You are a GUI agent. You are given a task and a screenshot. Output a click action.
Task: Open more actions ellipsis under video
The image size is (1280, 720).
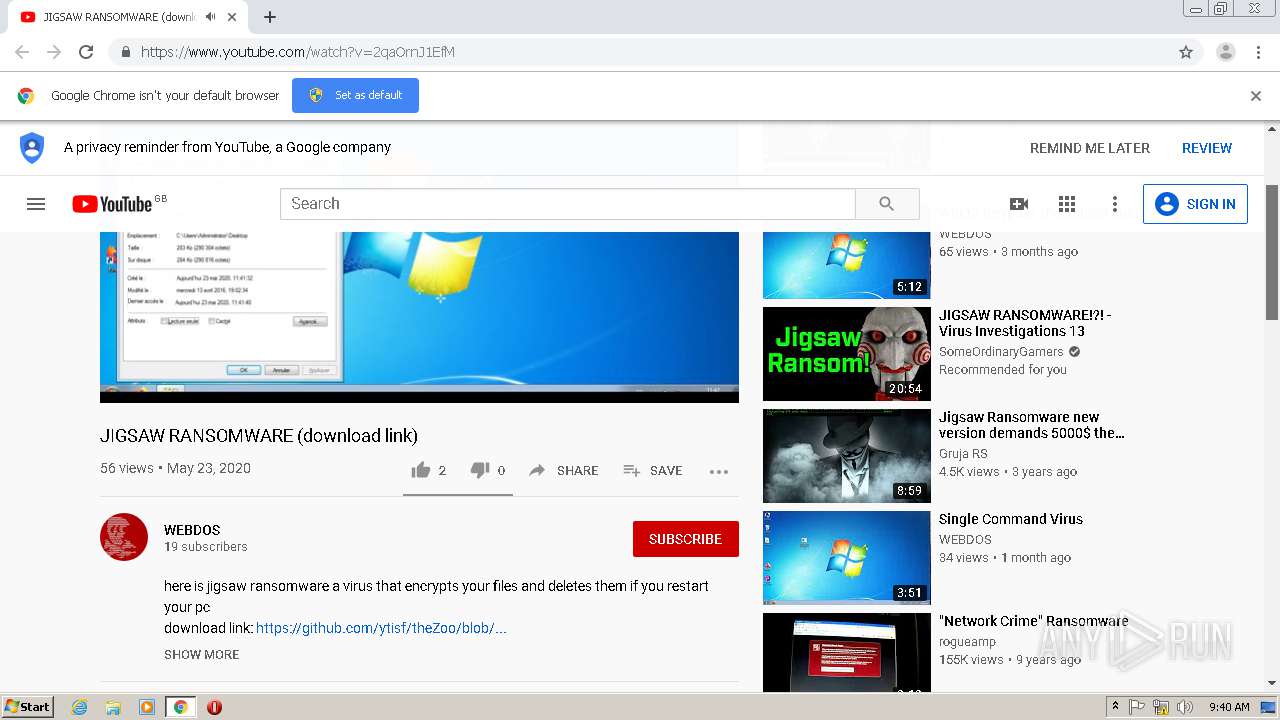click(x=719, y=471)
